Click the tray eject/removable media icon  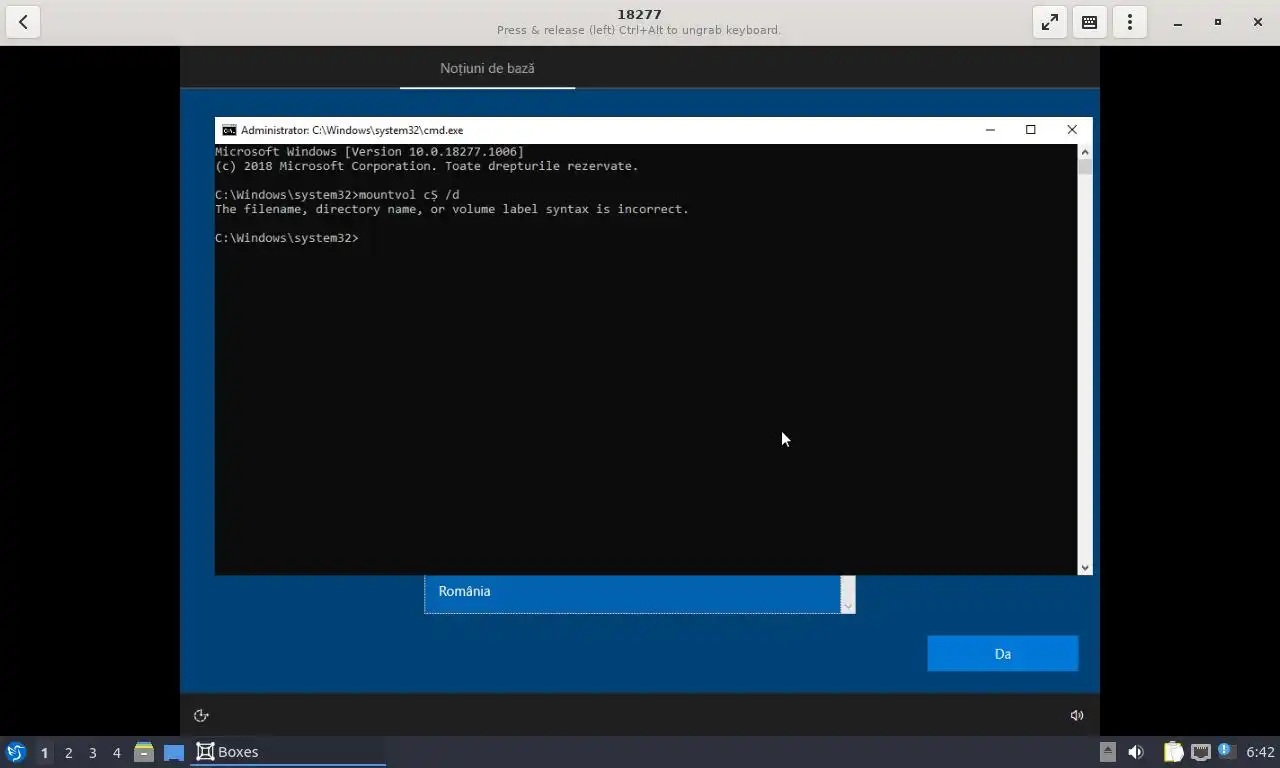tap(1107, 752)
